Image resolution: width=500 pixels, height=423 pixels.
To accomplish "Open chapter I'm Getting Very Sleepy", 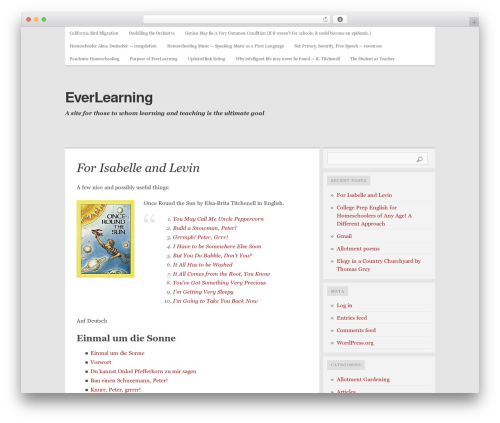I will [x=203, y=292].
